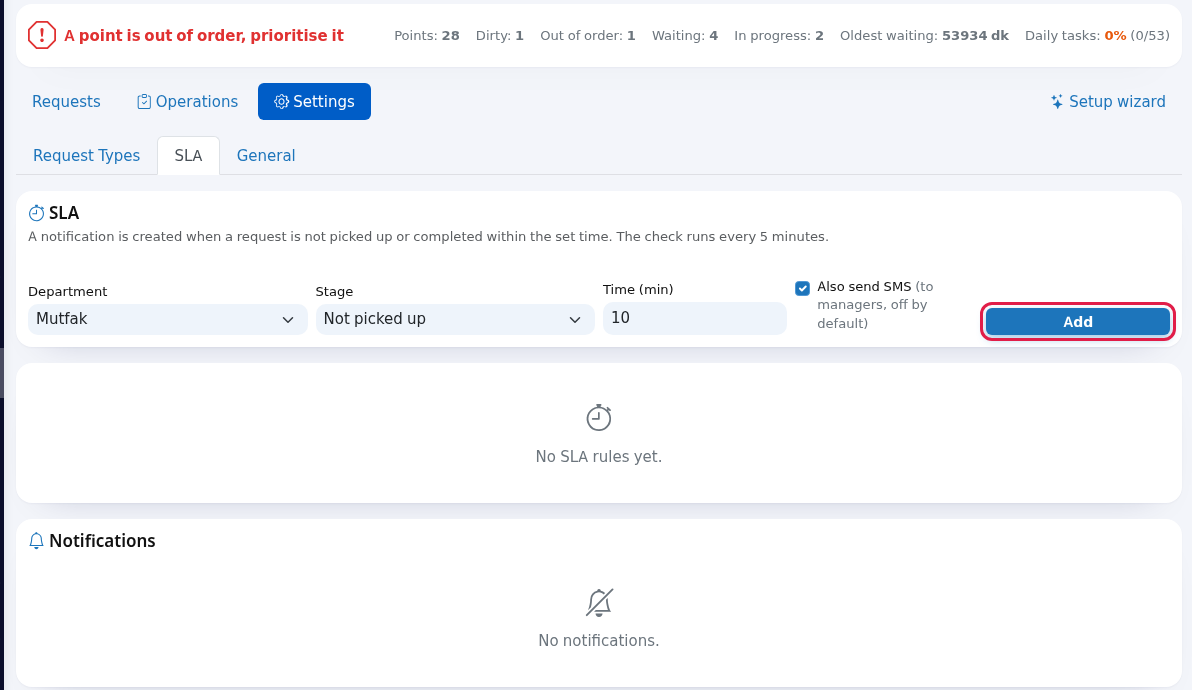Click the No notifications message

[599, 641]
